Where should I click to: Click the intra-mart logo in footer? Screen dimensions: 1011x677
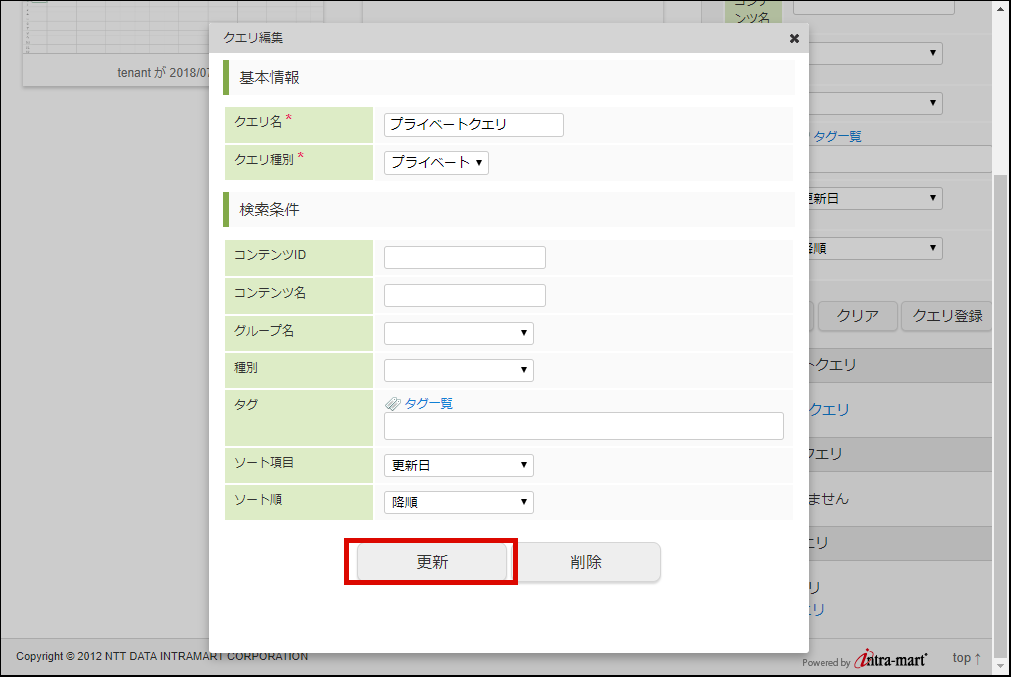[x=890, y=659]
